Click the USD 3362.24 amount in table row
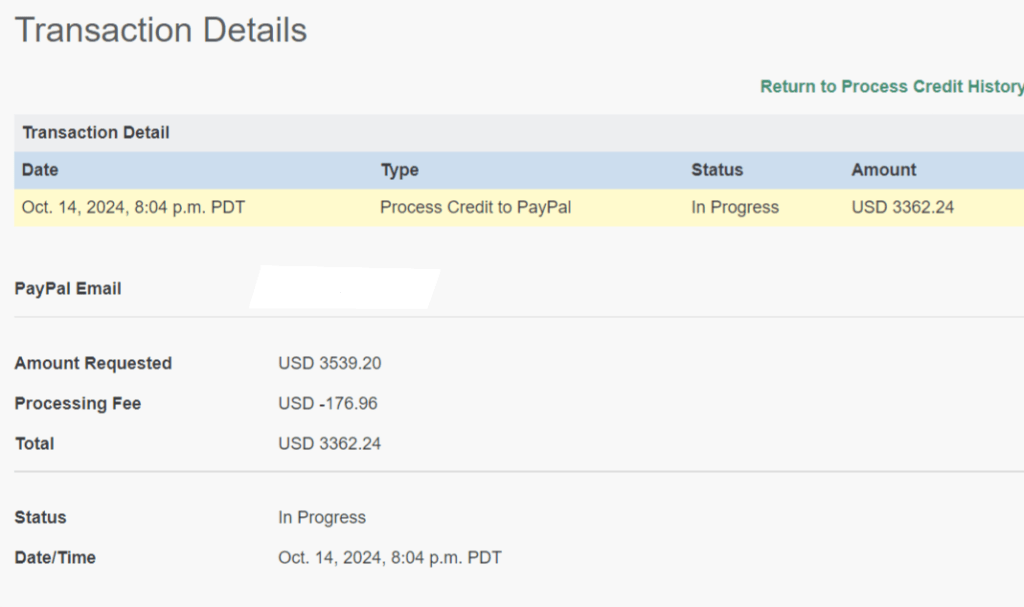This screenshot has width=1024, height=607. point(903,208)
